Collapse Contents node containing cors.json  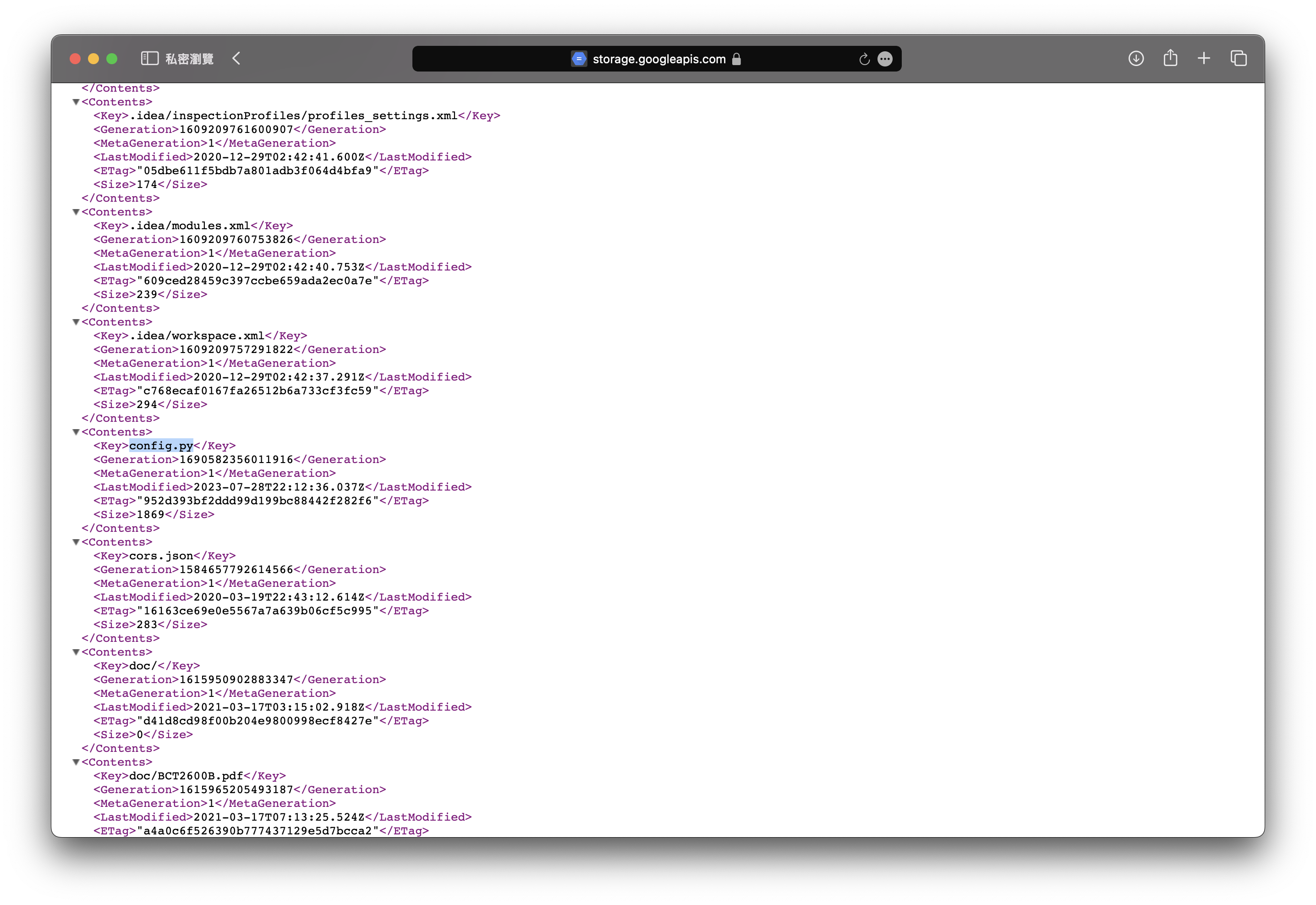(x=76, y=542)
